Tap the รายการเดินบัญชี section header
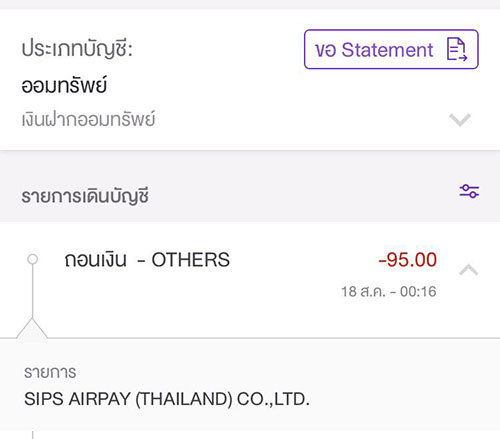Image resolution: width=500 pixels, height=439 pixels. tap(85, 196)
